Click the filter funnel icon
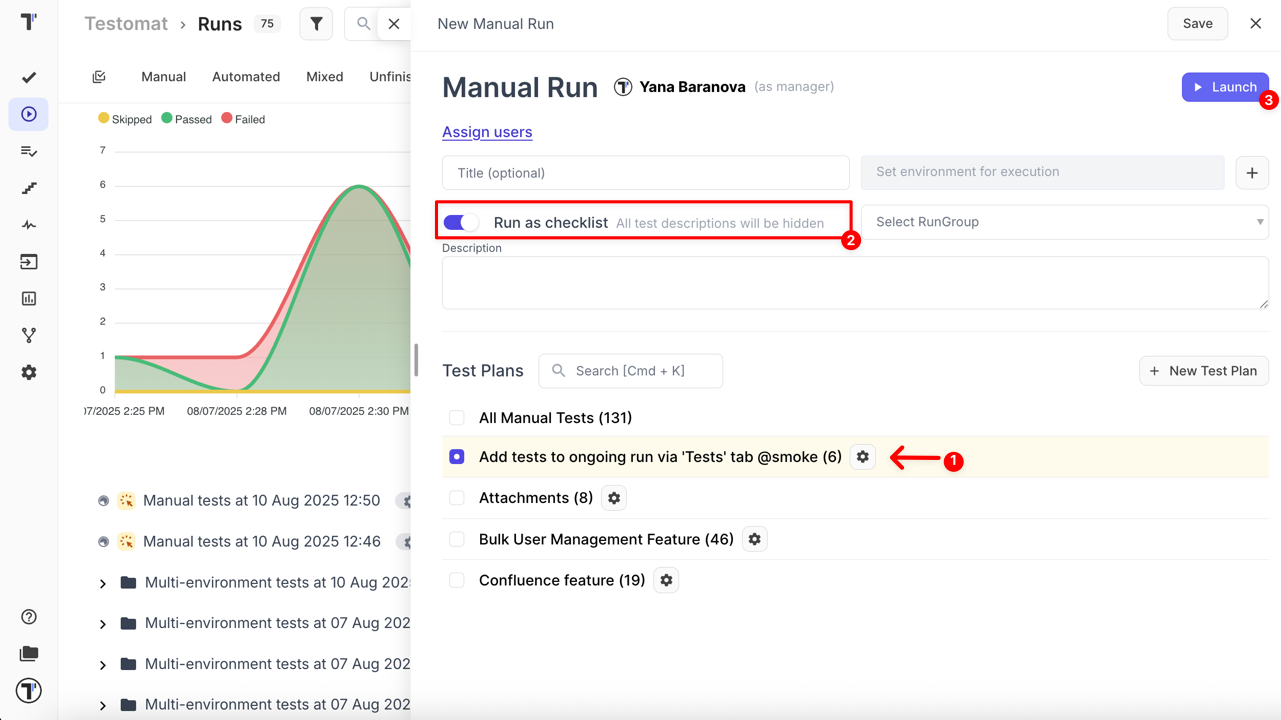Image resolution: width=1281 pixels, height=720 pixels. 316,24
